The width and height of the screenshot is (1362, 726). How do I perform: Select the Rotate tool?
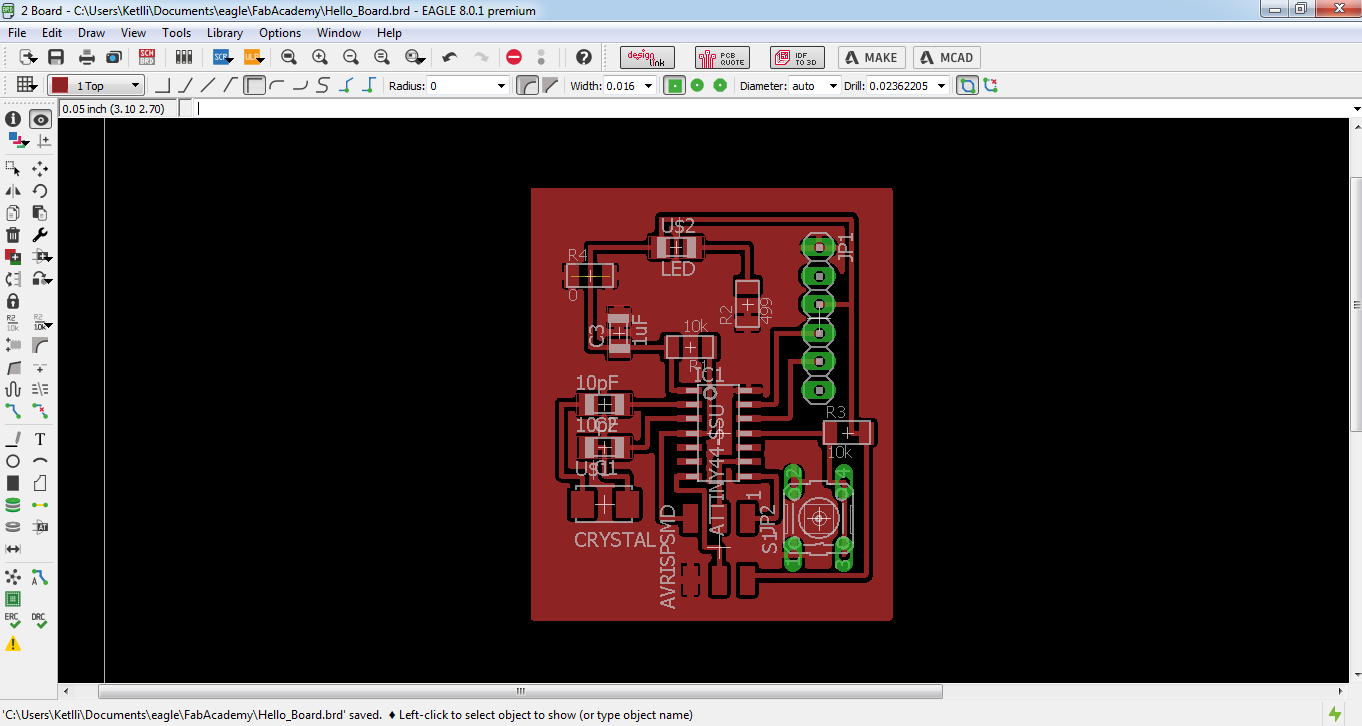(40, 190)
